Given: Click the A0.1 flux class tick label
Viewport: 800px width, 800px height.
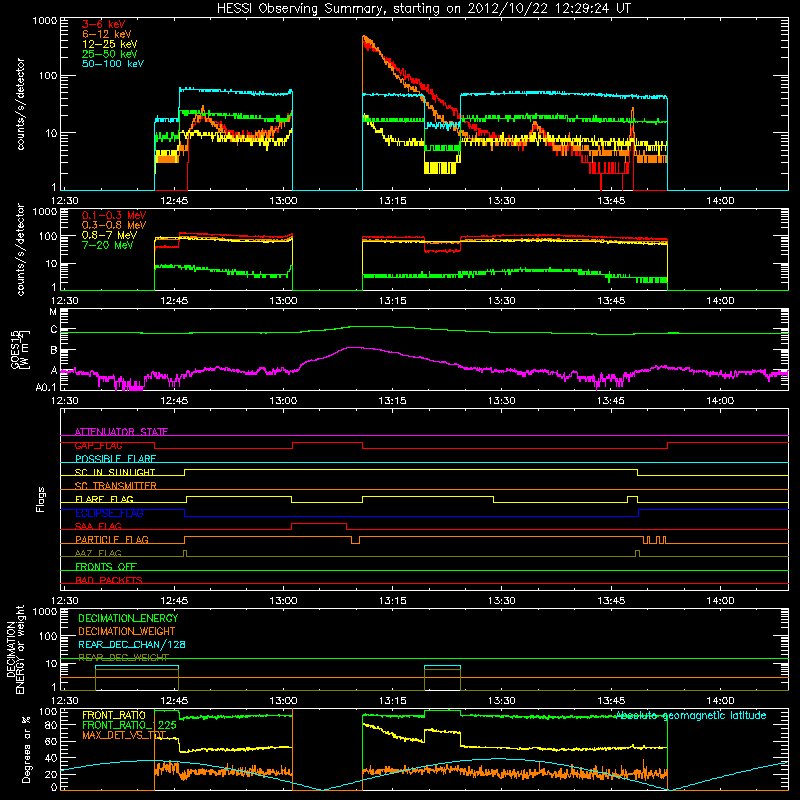Looking at the screenshot, I should click(46, 388).
